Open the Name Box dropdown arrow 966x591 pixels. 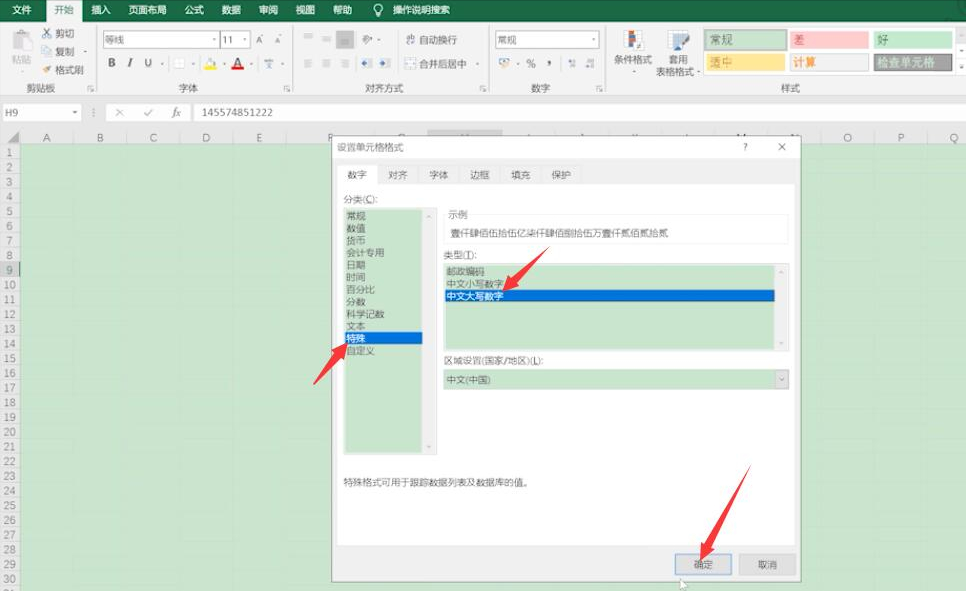[x=75, y=112]
